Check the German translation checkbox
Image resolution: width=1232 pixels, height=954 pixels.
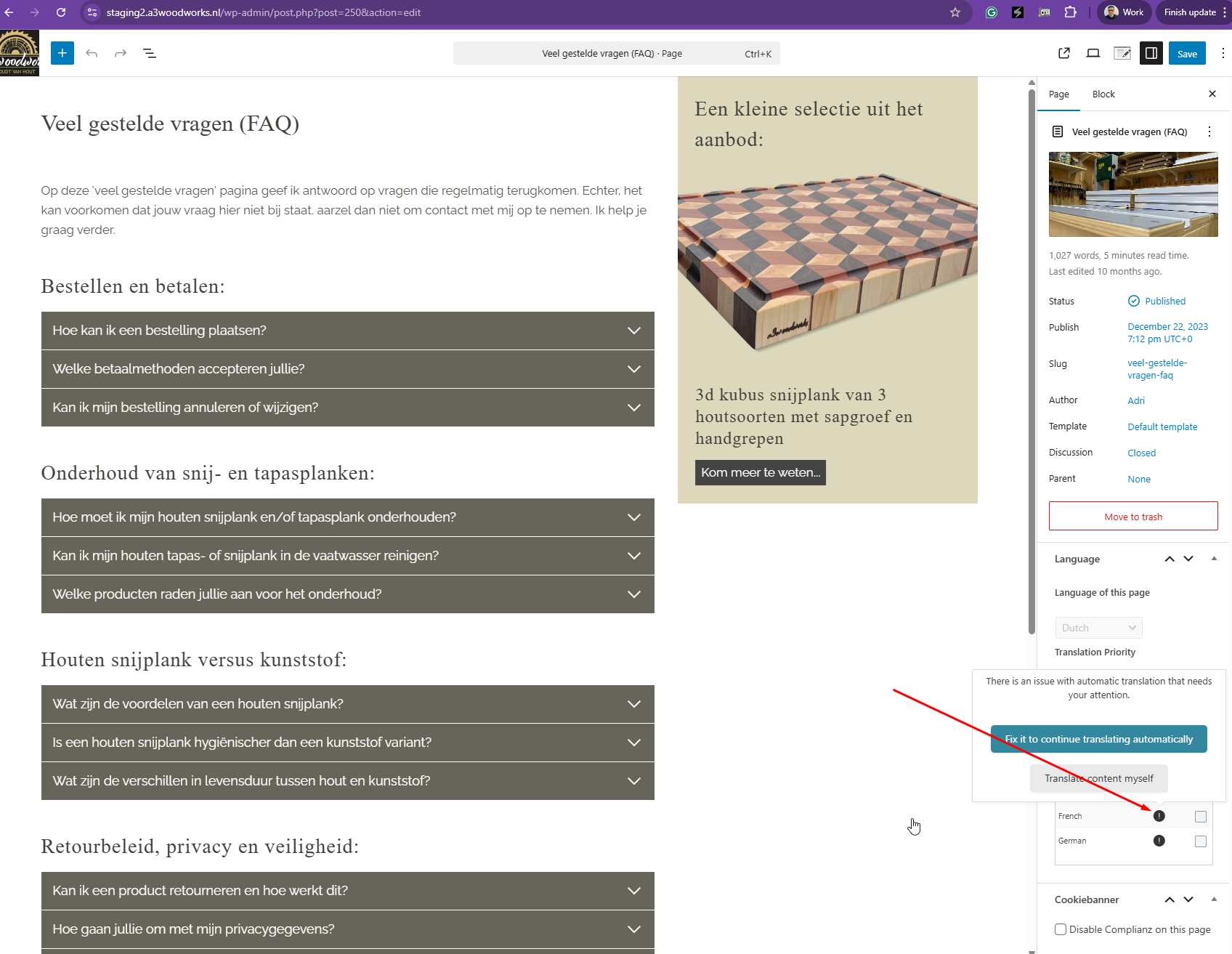pyautogui.click(x=1201, y=841)
